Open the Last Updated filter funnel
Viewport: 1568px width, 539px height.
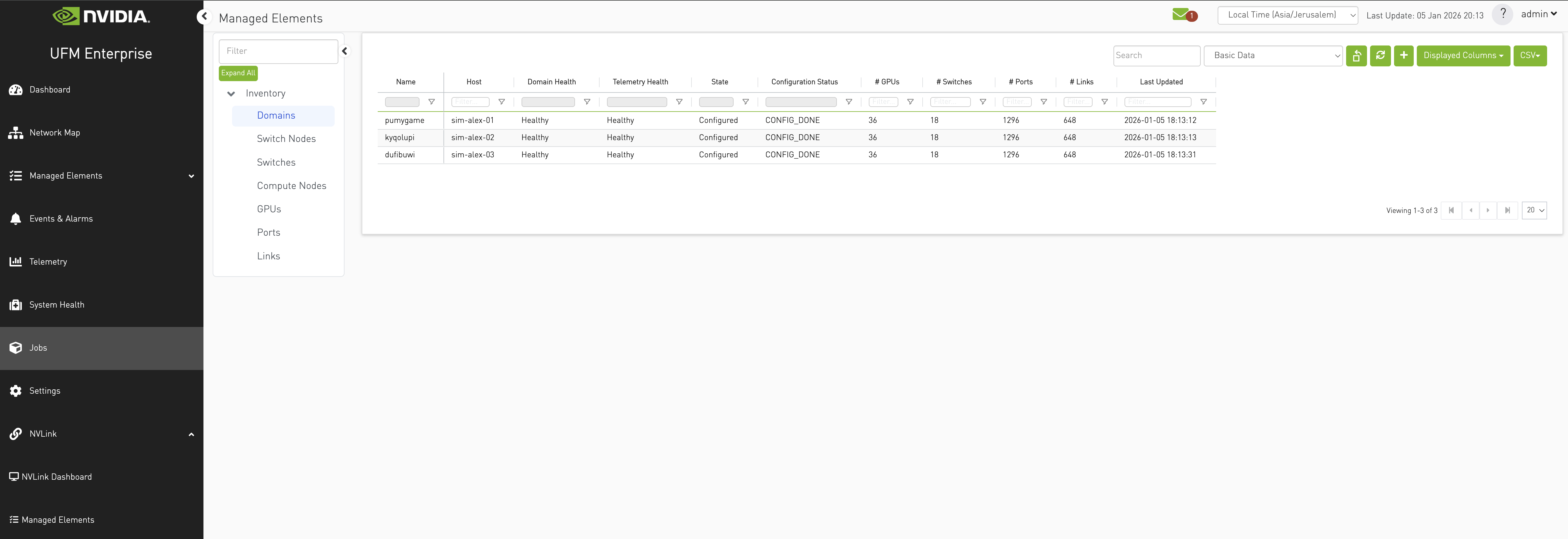pos(1204,102)
